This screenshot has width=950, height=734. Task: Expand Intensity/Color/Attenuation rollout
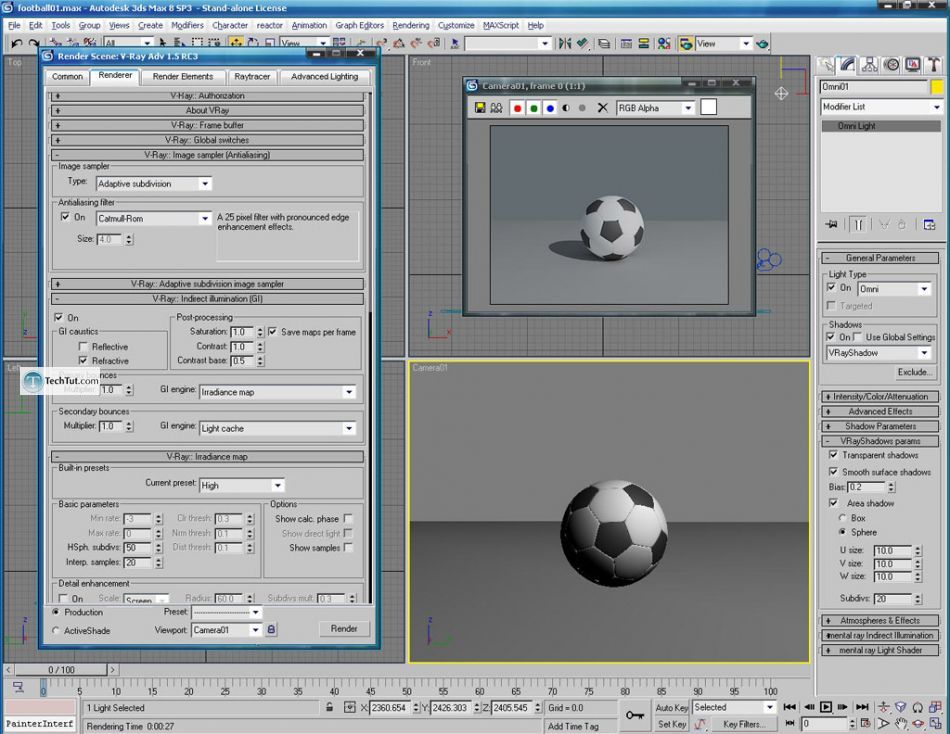click(x=880, y=396)
